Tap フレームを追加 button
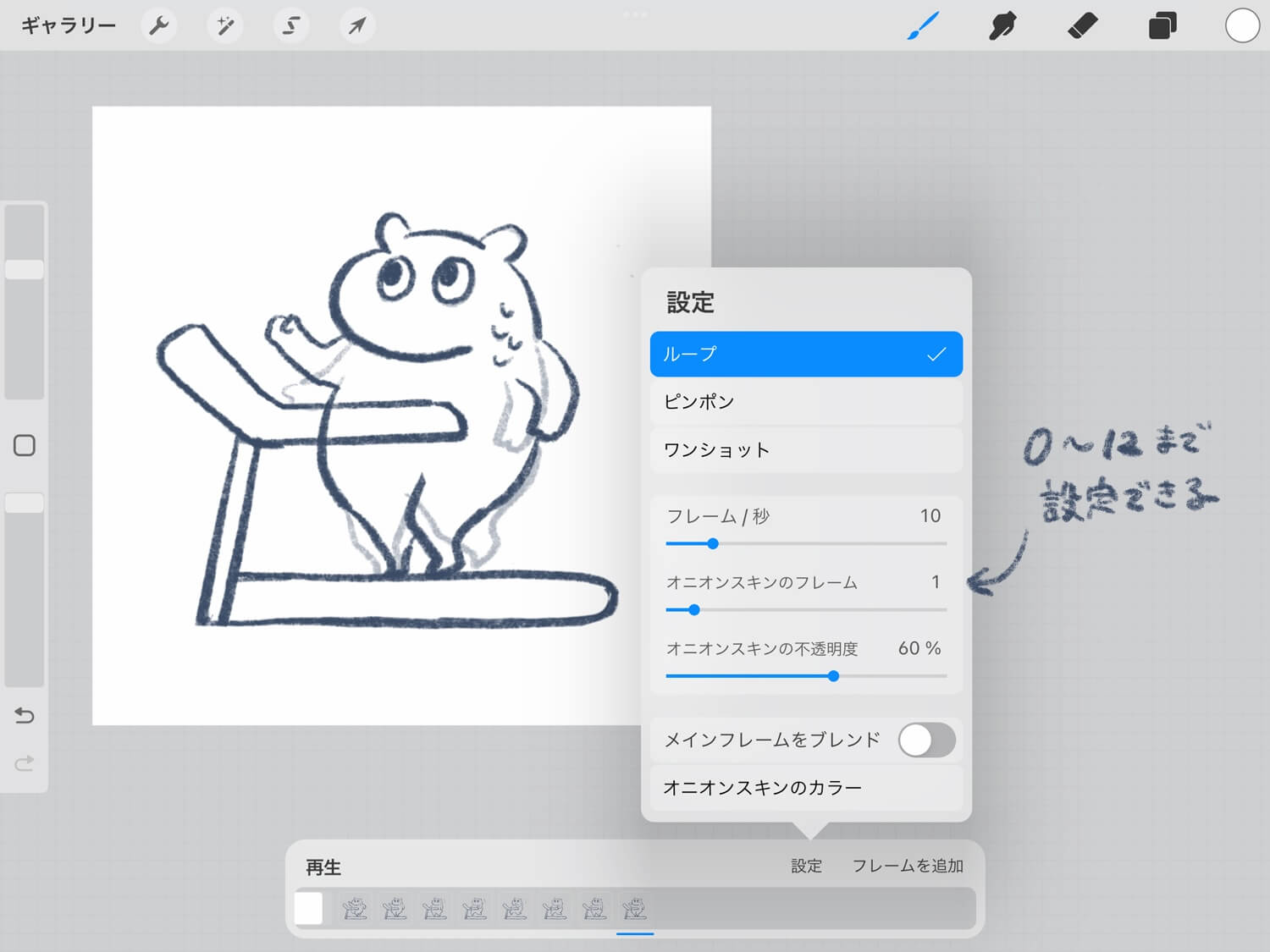The width and height of the screenshot is (1270, 952). pos(907,866)
